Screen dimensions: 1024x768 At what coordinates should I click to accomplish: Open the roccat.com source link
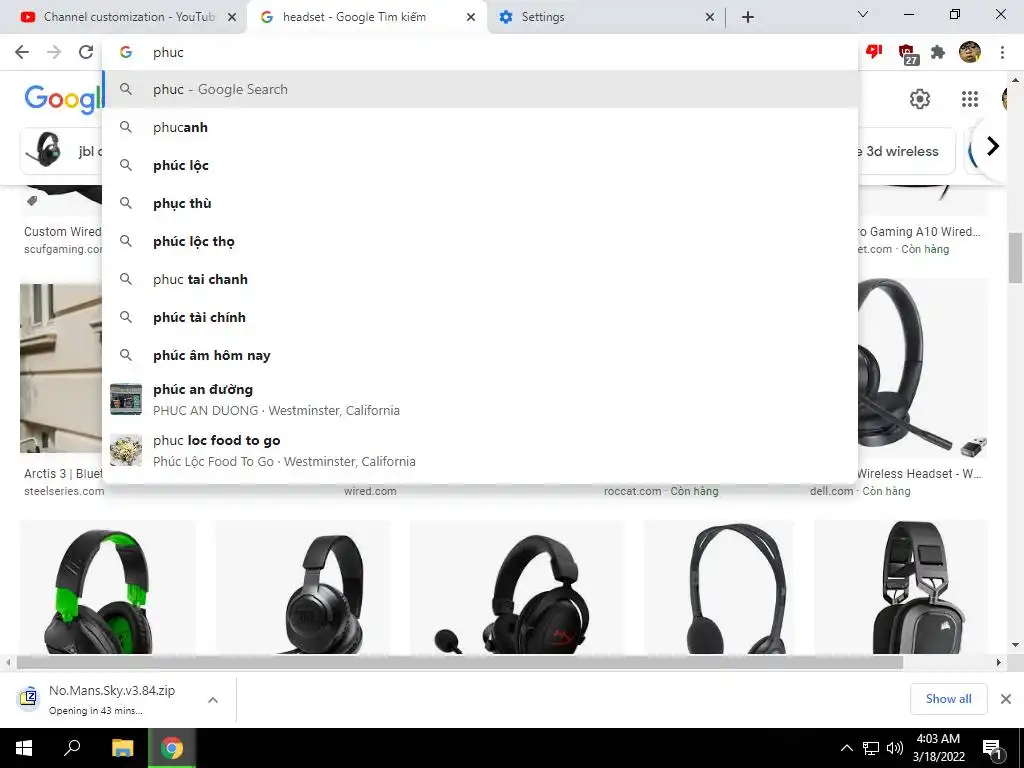pyautogui.click(x=632, y=491)
